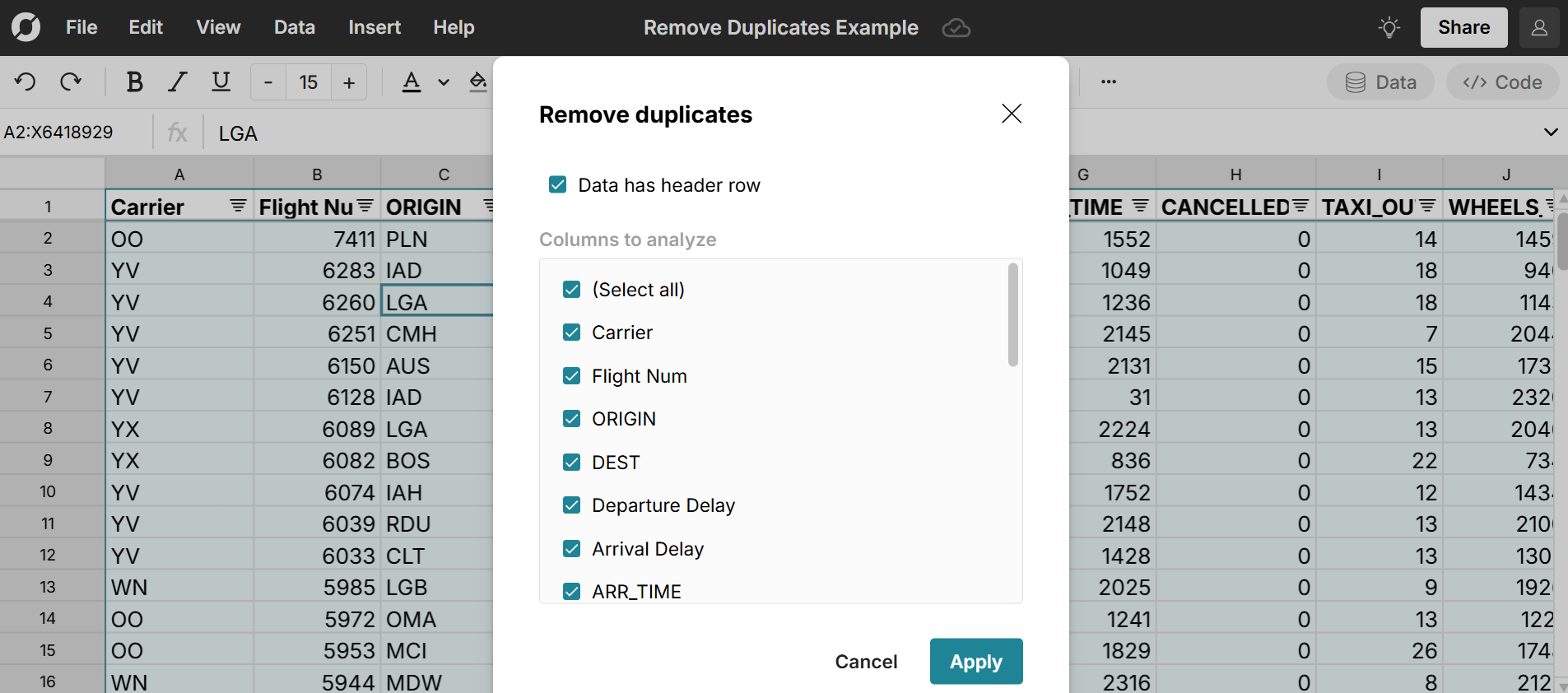Click the light bulb icon
1568x693 pixels.
[x=1389, y=28]
